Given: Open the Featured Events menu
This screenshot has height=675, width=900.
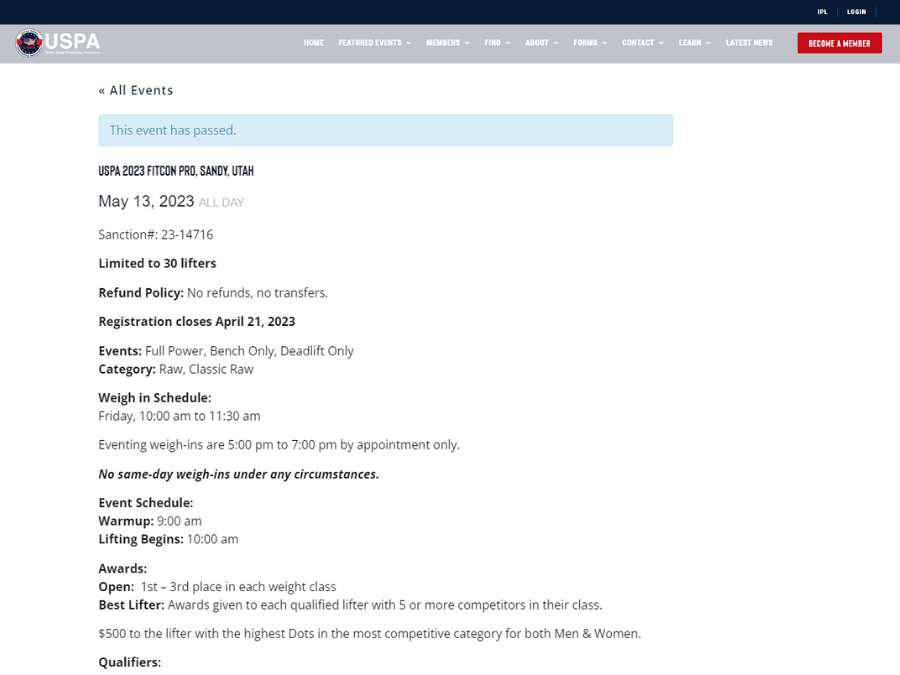Looking at the screenshot, I should (370, 43).
